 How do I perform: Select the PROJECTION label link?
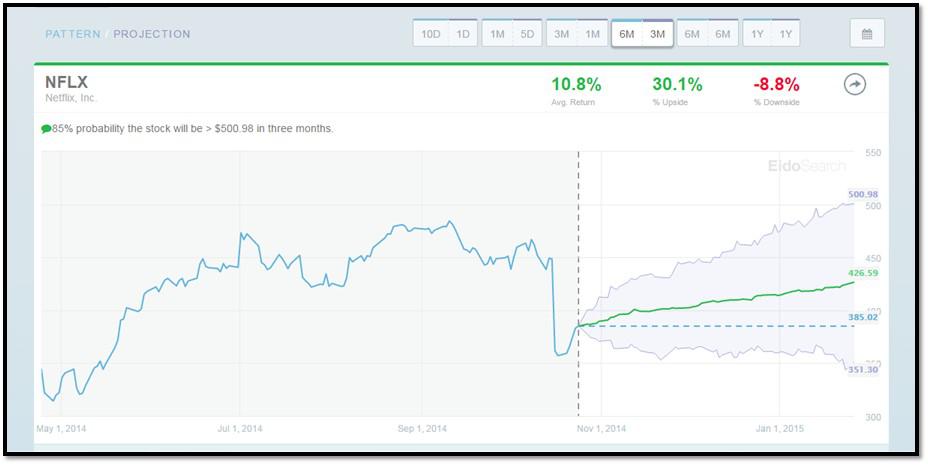152,34
